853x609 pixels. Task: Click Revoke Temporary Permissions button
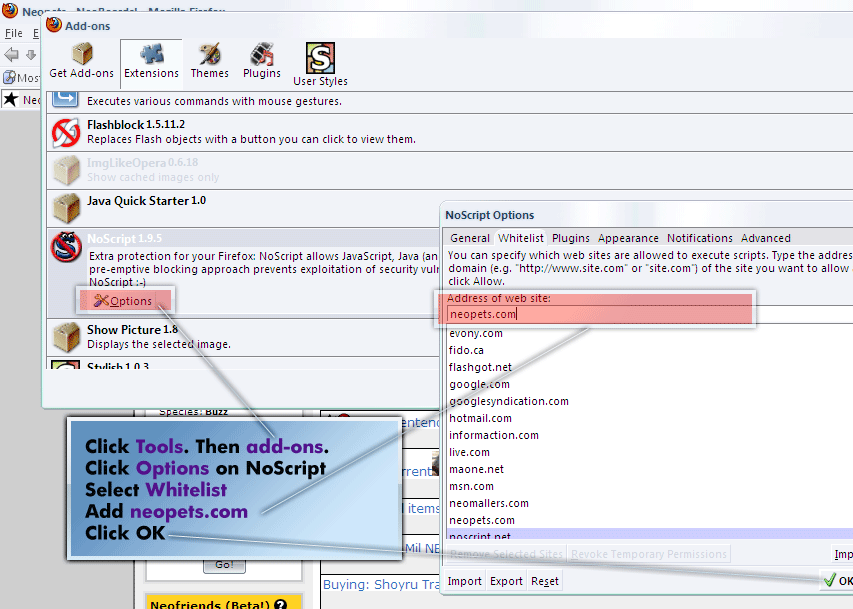point(648,554)
